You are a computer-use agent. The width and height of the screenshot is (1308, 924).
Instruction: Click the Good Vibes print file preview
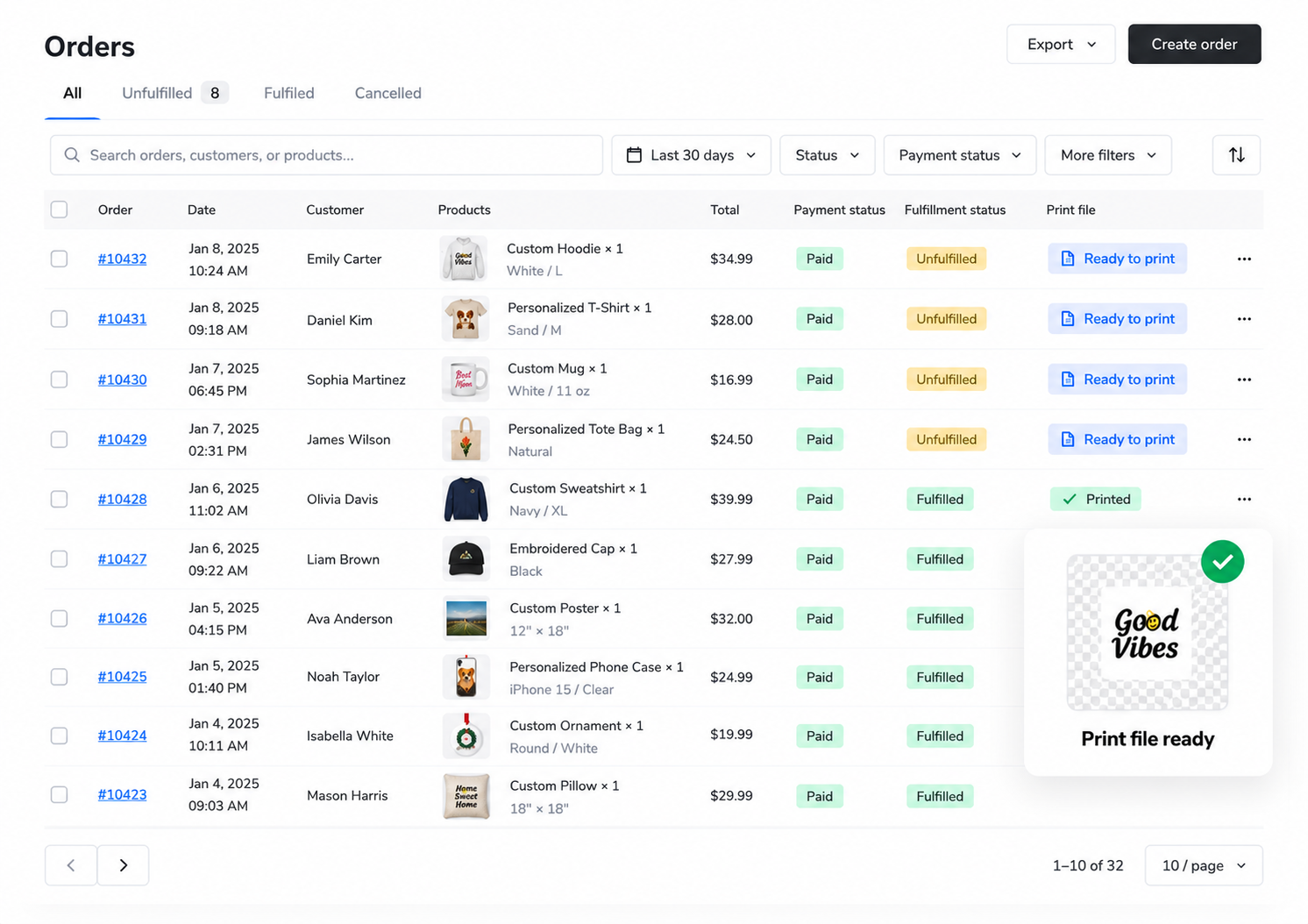coord(1147,633)
